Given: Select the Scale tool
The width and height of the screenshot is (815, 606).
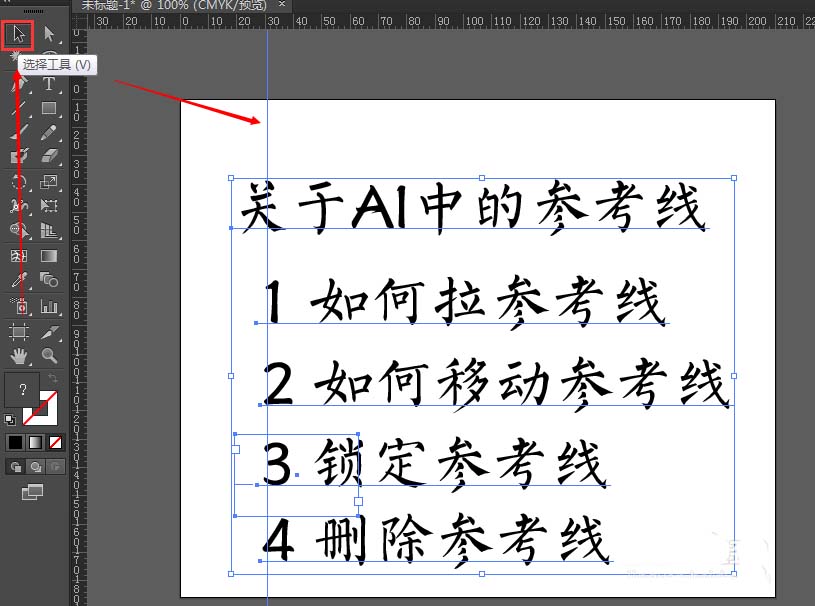Looking at the screenshot, I should point(49,182).
